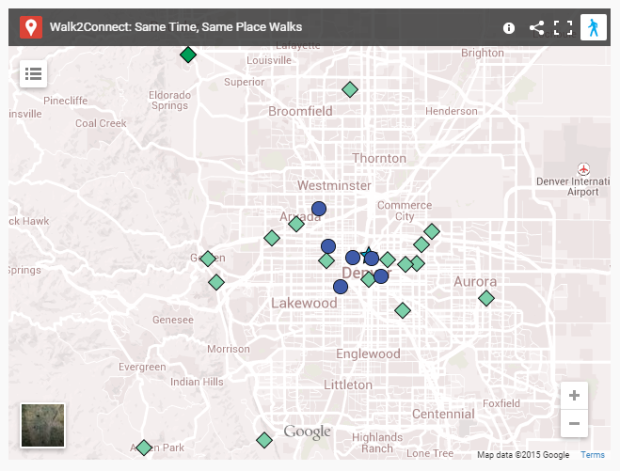Click the Morrison town label
Screen dimensions: 620x471
point(229,349)
